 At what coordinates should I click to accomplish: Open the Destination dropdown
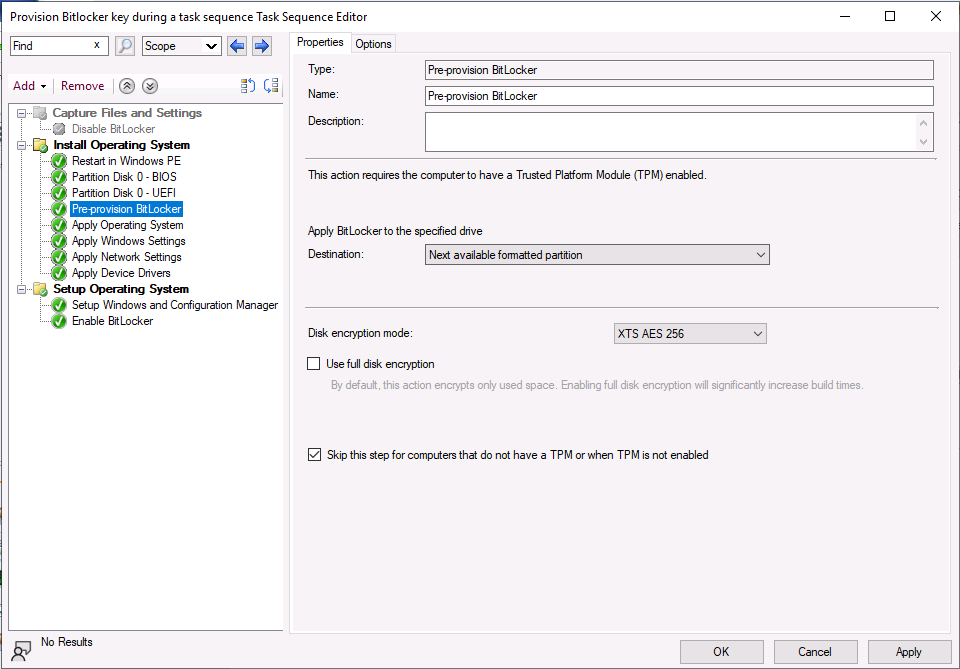(597, 255)
